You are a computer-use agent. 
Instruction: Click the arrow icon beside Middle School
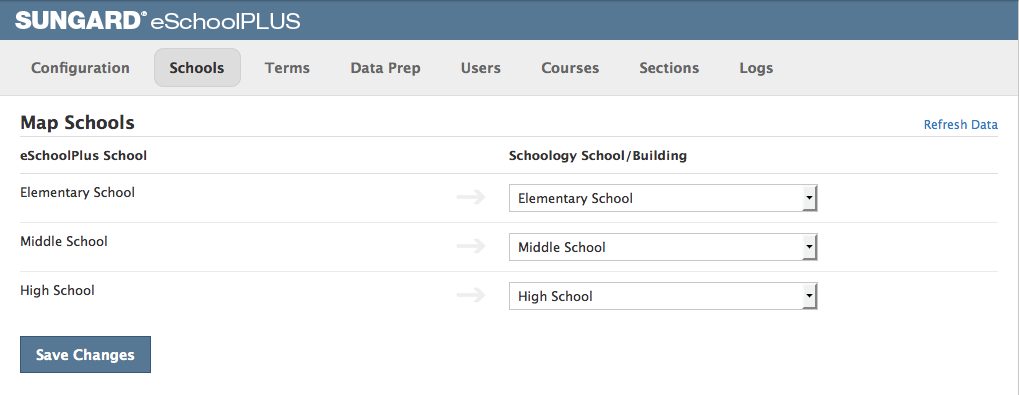471,246
